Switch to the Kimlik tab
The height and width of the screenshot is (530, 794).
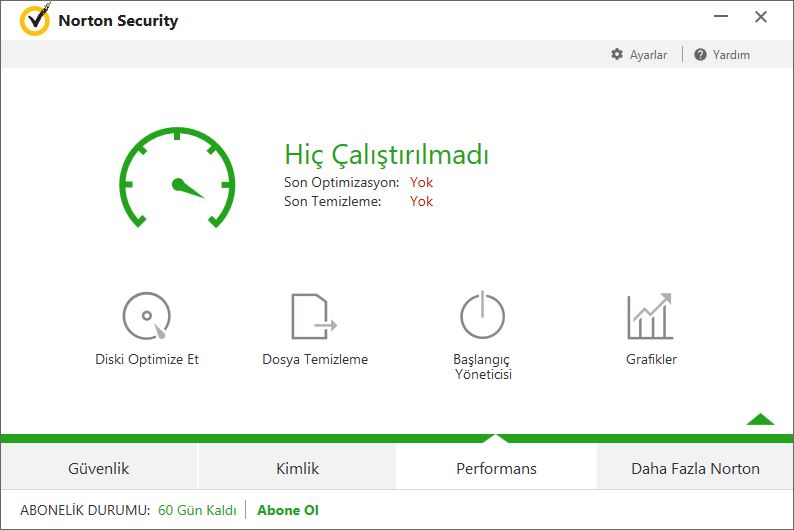click(x=297, y=468)
